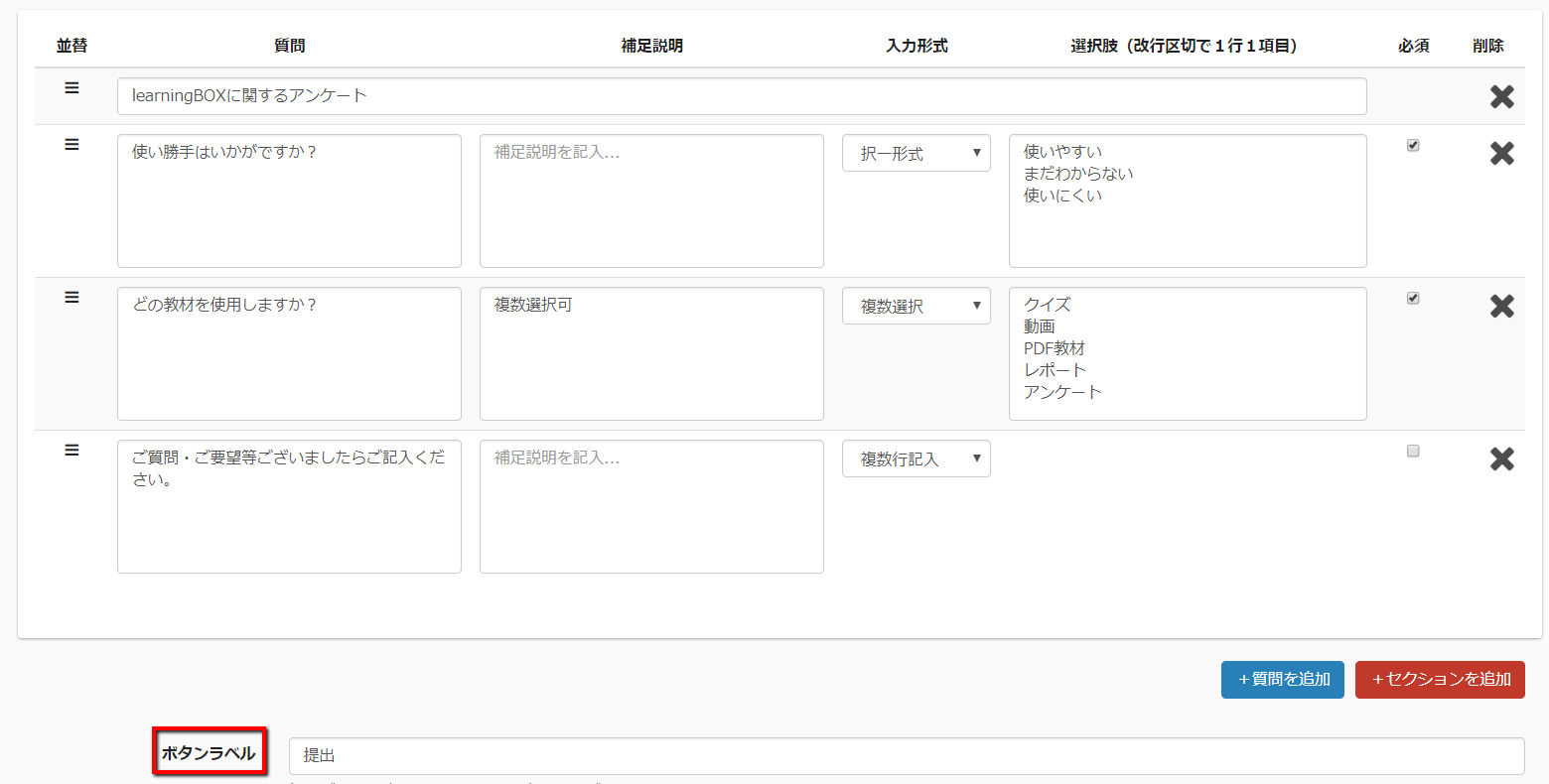Delete the 使い勝手はいかがですか question

(1501, 153)
